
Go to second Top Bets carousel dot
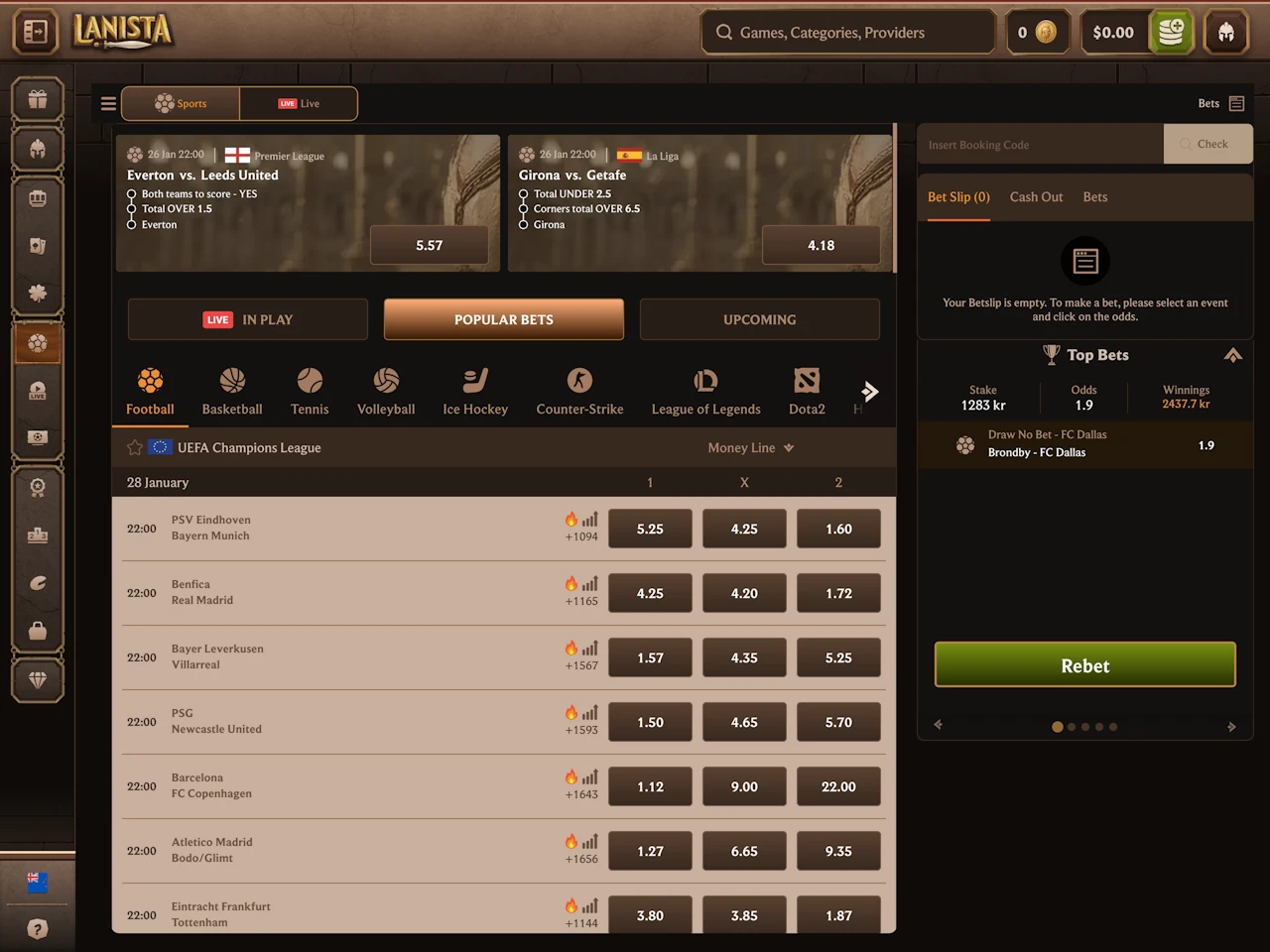[1072, 727]
